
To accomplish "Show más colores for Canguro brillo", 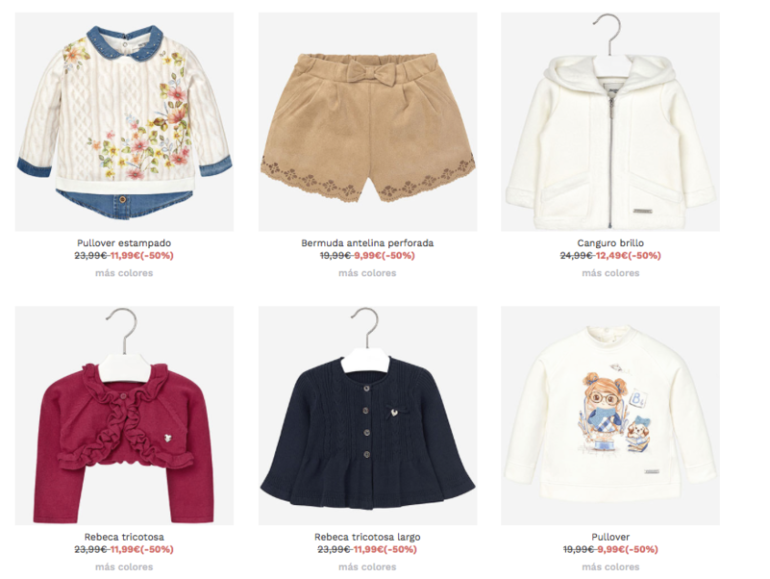I will (x=610, y=273).
